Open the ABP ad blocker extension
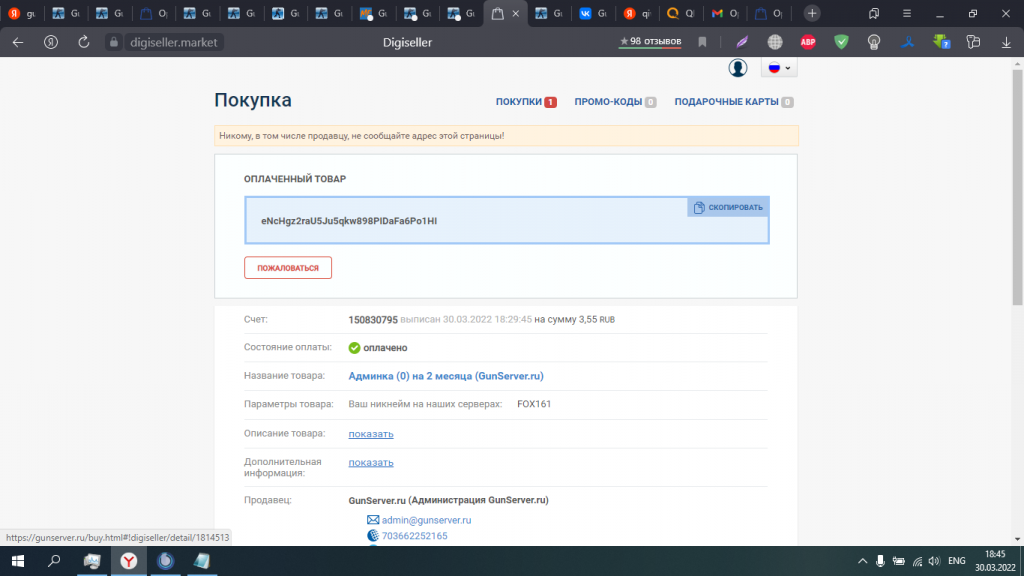This screenshot has width=1024, height=576. point(808,42)
